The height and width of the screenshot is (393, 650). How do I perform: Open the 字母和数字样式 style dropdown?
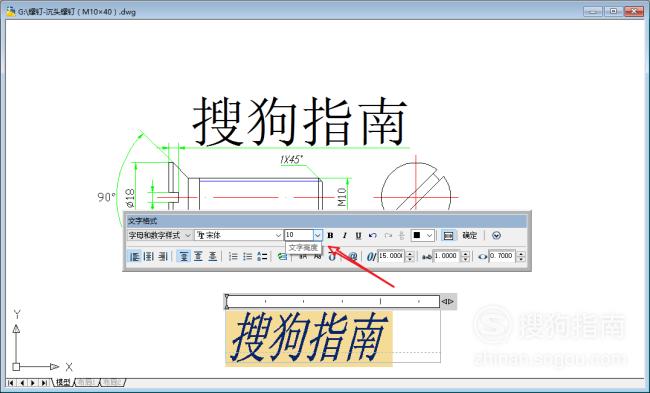tap(160, 235)
